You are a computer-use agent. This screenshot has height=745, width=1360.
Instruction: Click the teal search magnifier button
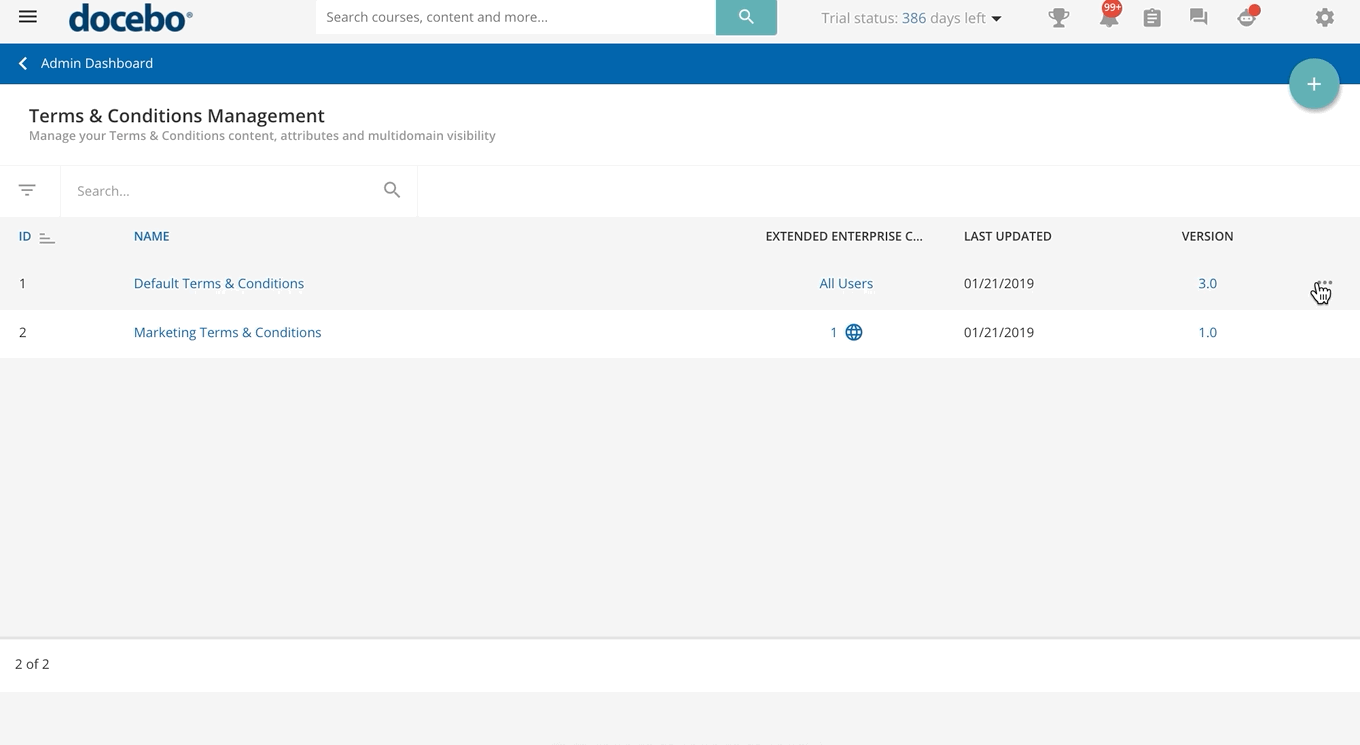[746, 17]
